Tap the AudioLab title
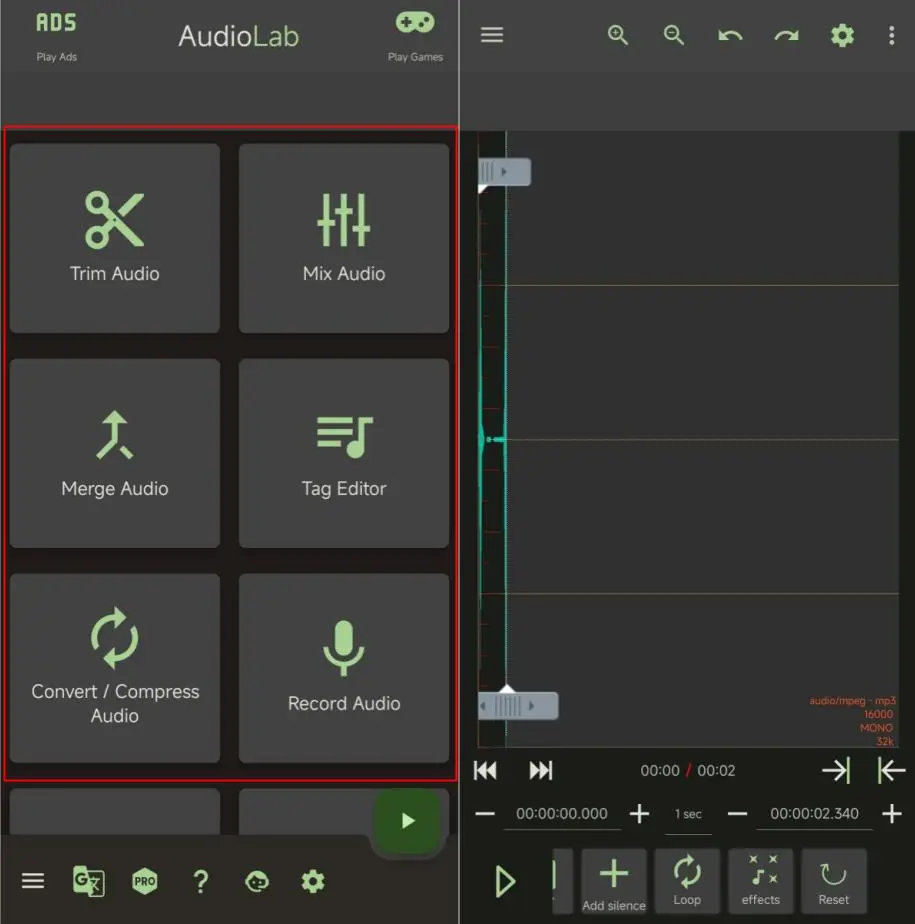Viewport: 915px width, 924px height. (239, 36)
